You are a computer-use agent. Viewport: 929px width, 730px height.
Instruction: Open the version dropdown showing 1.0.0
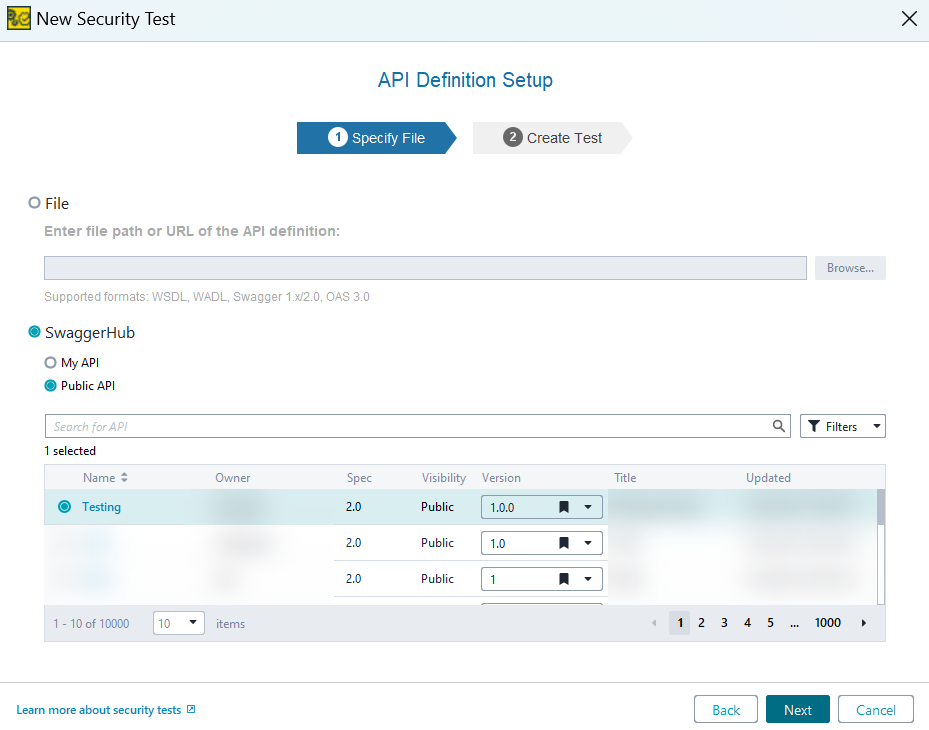[x=589, y=506]
